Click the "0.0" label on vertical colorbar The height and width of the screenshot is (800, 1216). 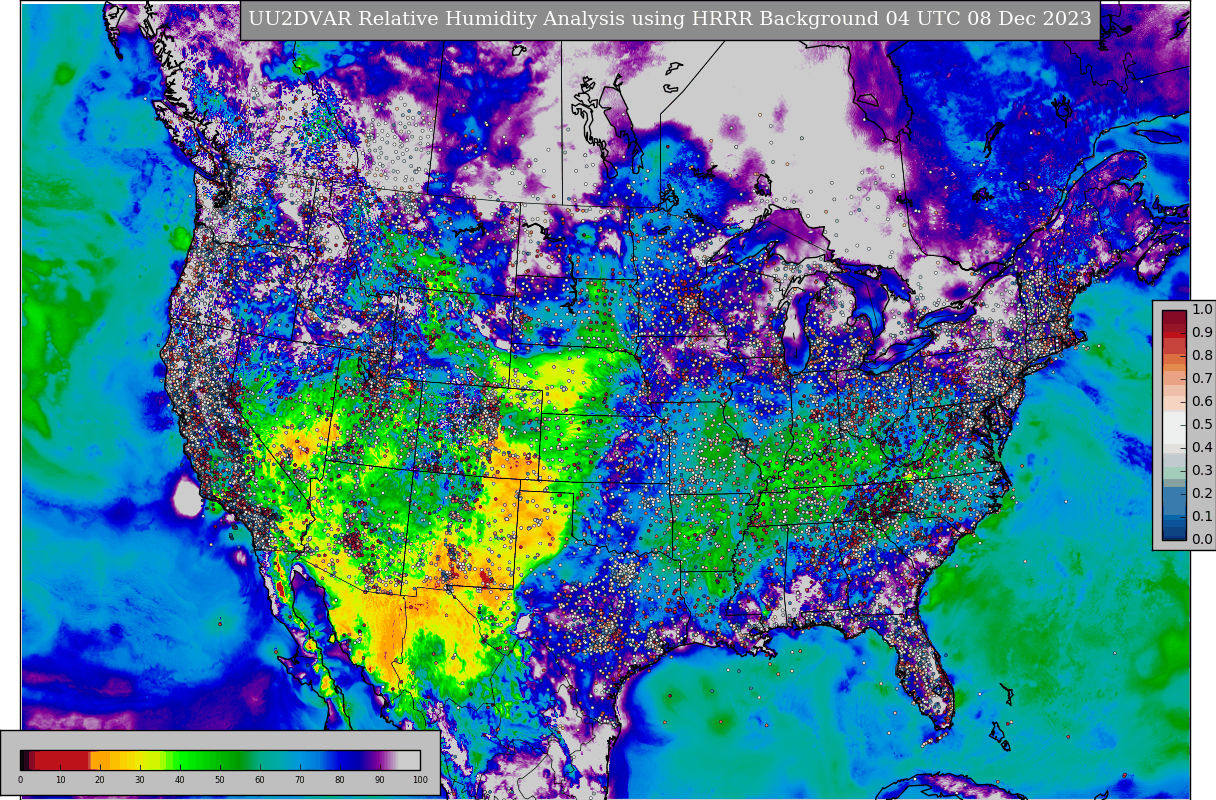point(1202,540)
